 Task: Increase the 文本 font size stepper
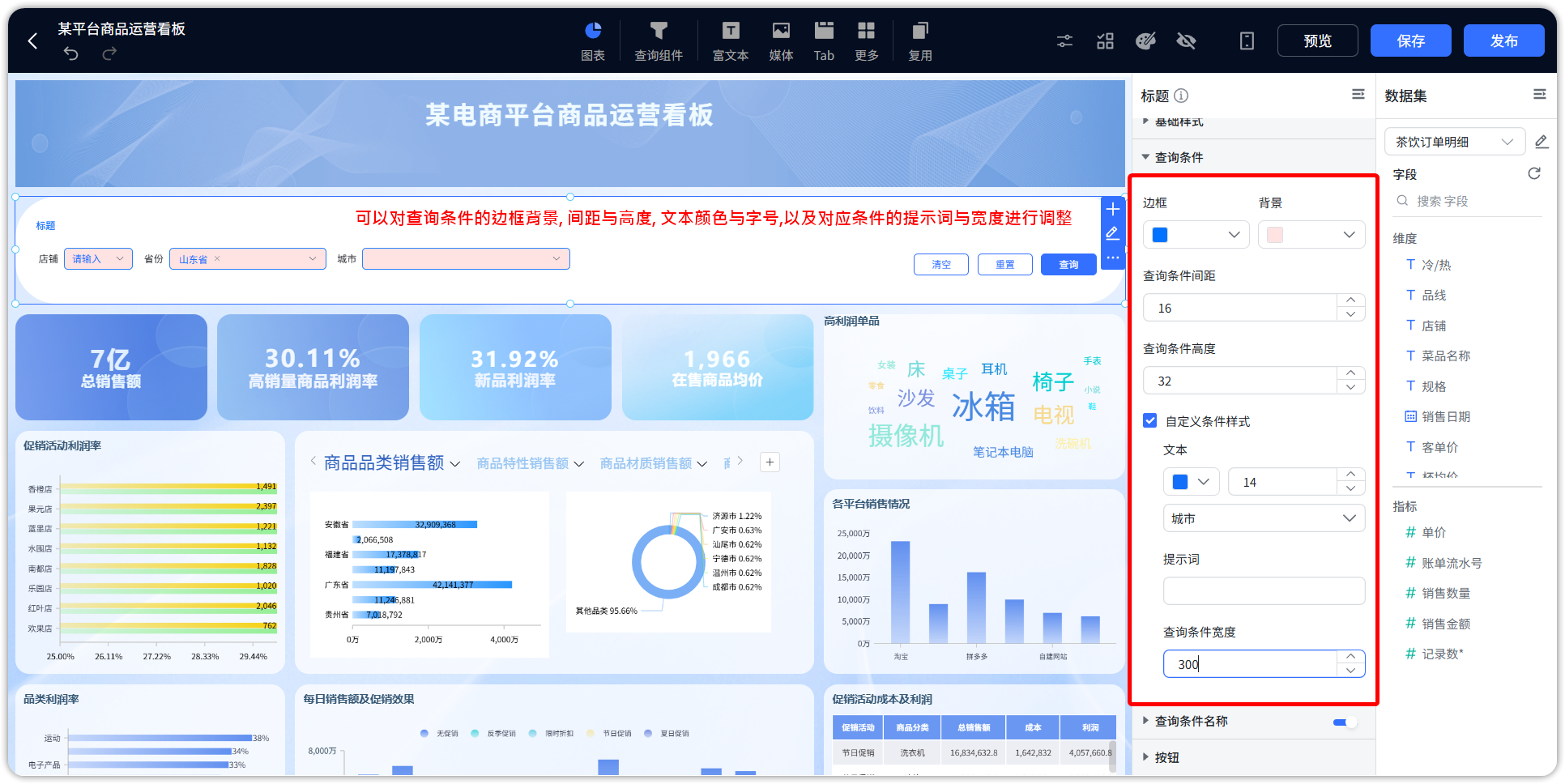click(x=1350, y=475)
